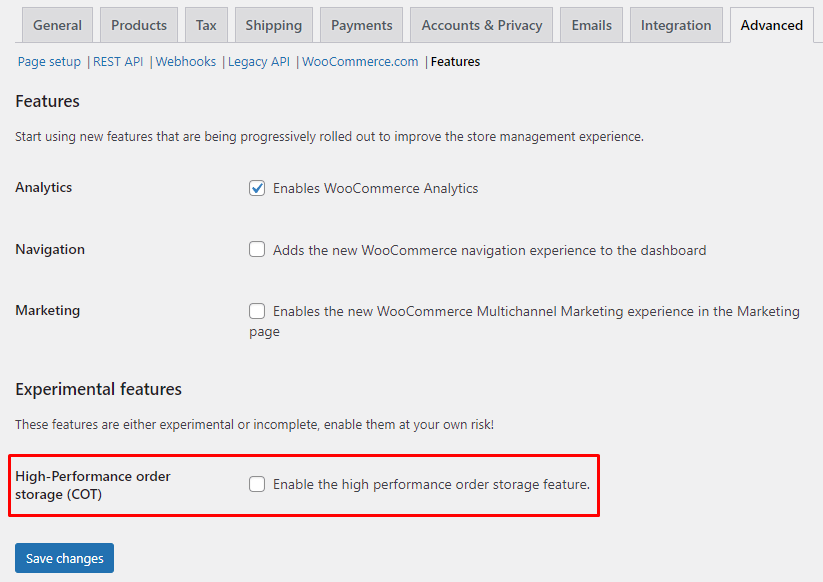Navigate to the Legacy API section
The height and width of the screenshot is (582, 823).
[258, 62]
